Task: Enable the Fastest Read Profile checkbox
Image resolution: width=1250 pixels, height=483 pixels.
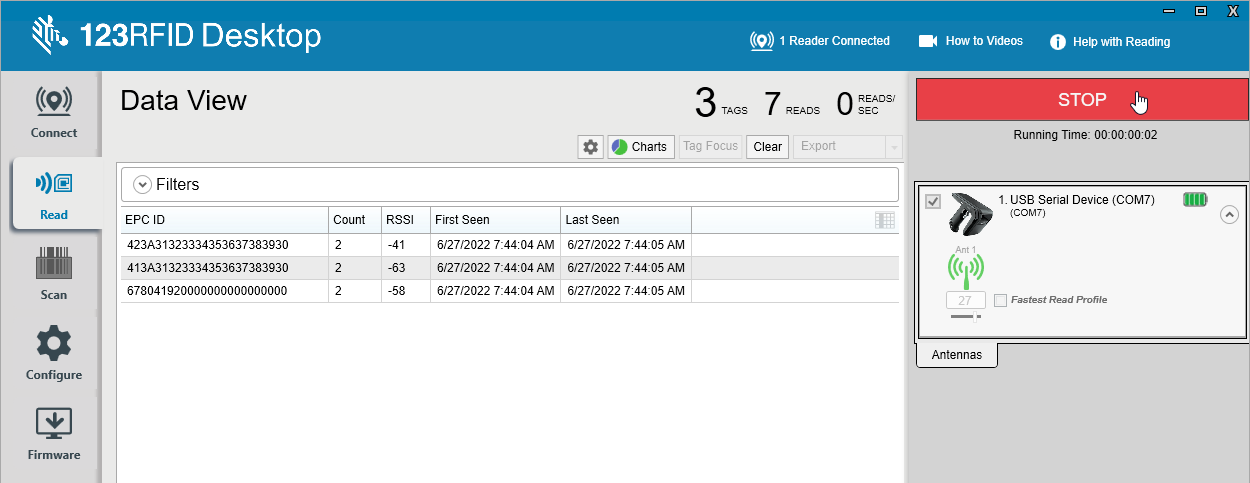Action: tap(1001, 300)
